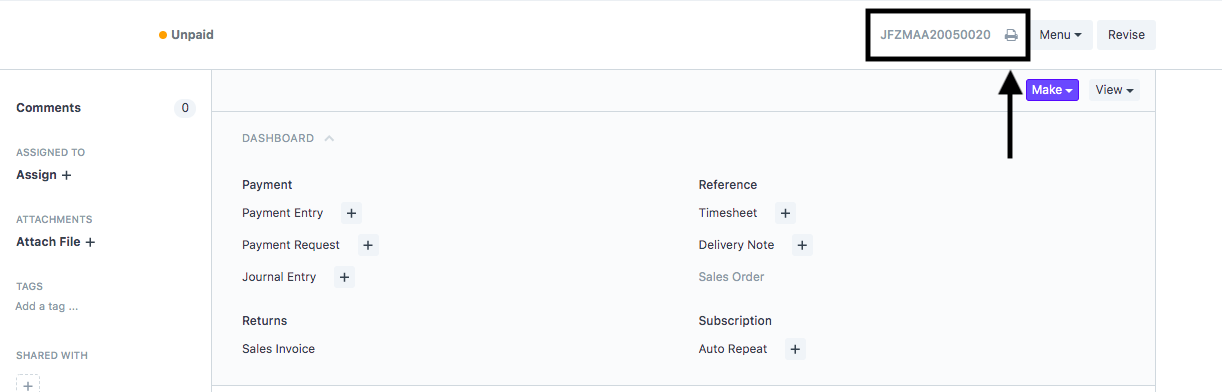The width and height of the screenshot is (1222, 392).
Task: Click the Shared With plus icon
Action: click(28, 383)
